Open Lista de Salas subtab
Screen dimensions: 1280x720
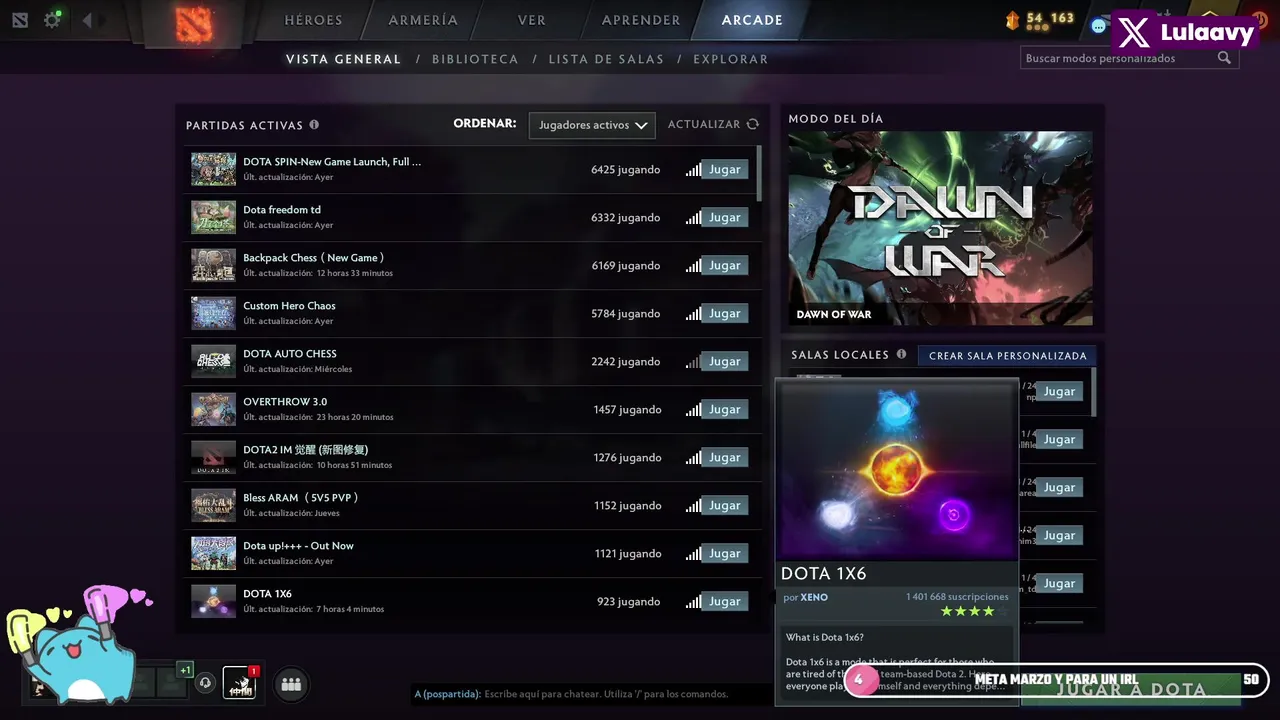606,59
